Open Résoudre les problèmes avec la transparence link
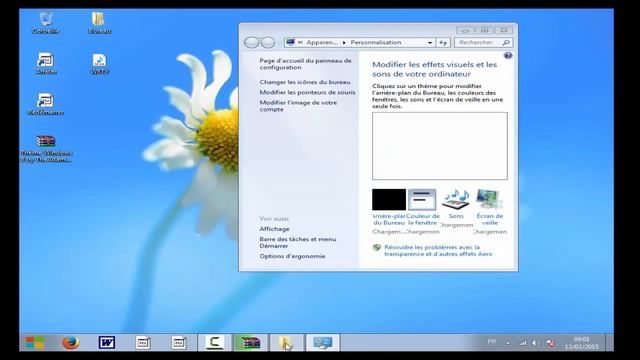Image resolution: width=640 pixels, height=360 pixels. coord(438,251)
